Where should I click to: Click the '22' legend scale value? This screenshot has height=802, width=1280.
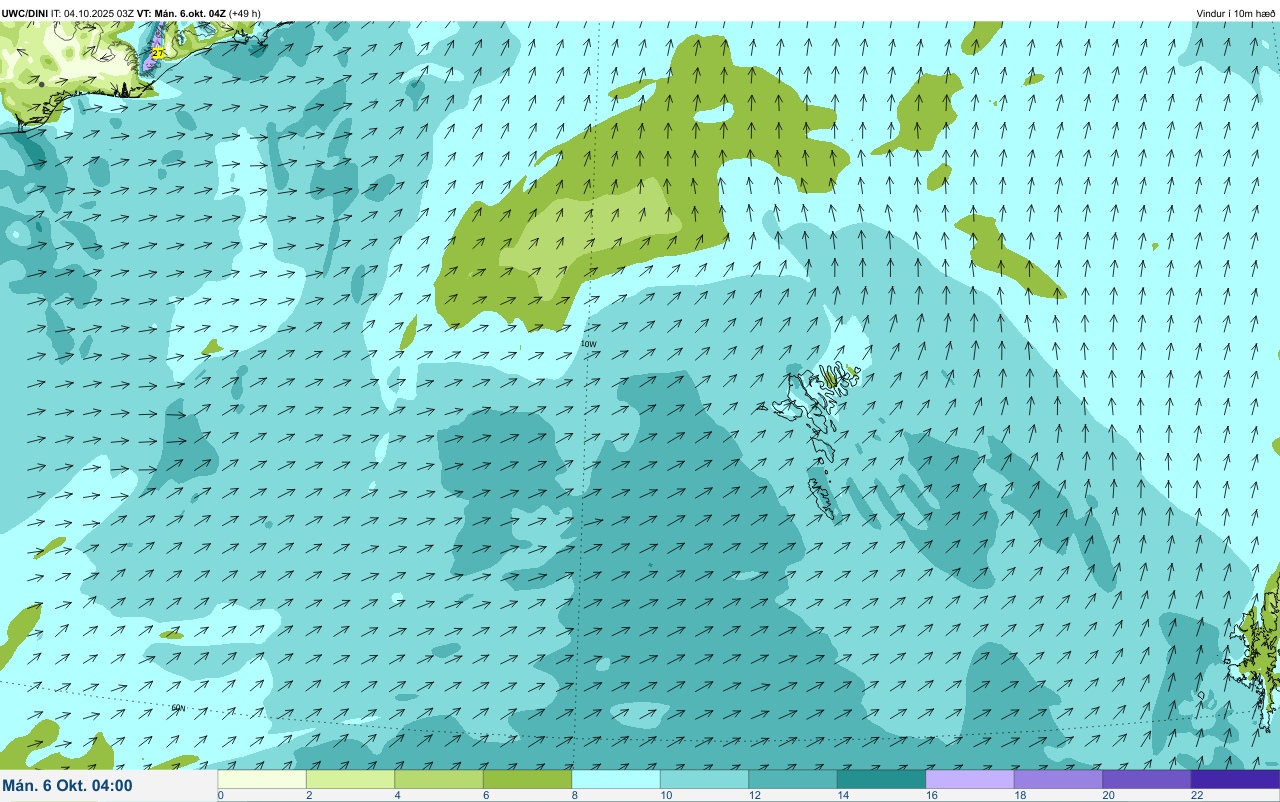tap(1197, 795)
